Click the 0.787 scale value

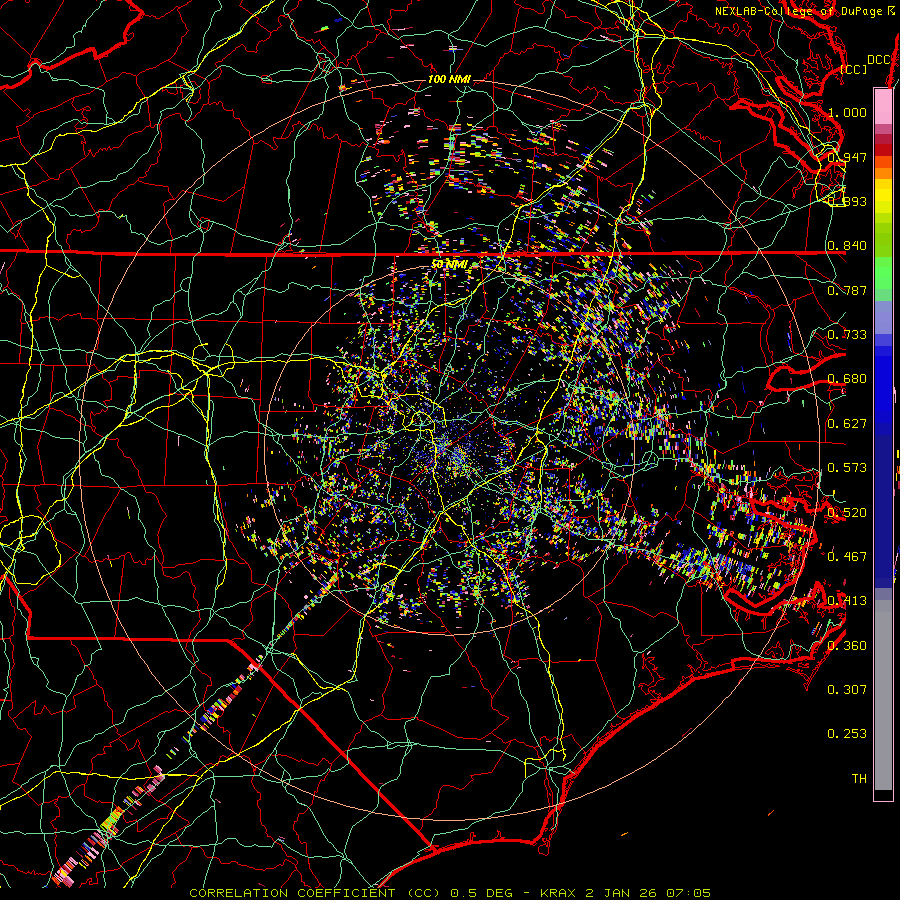coord(847,290)
